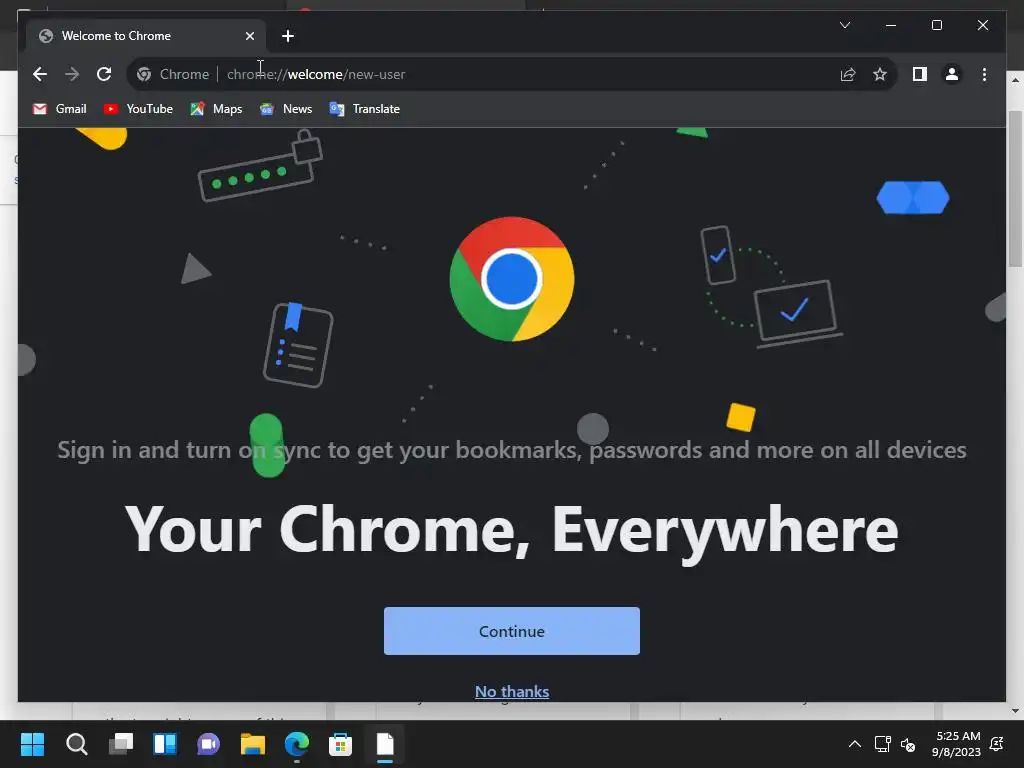Select the Welcome to Chrome tab
1024x768 pixels.
(146, 36)
